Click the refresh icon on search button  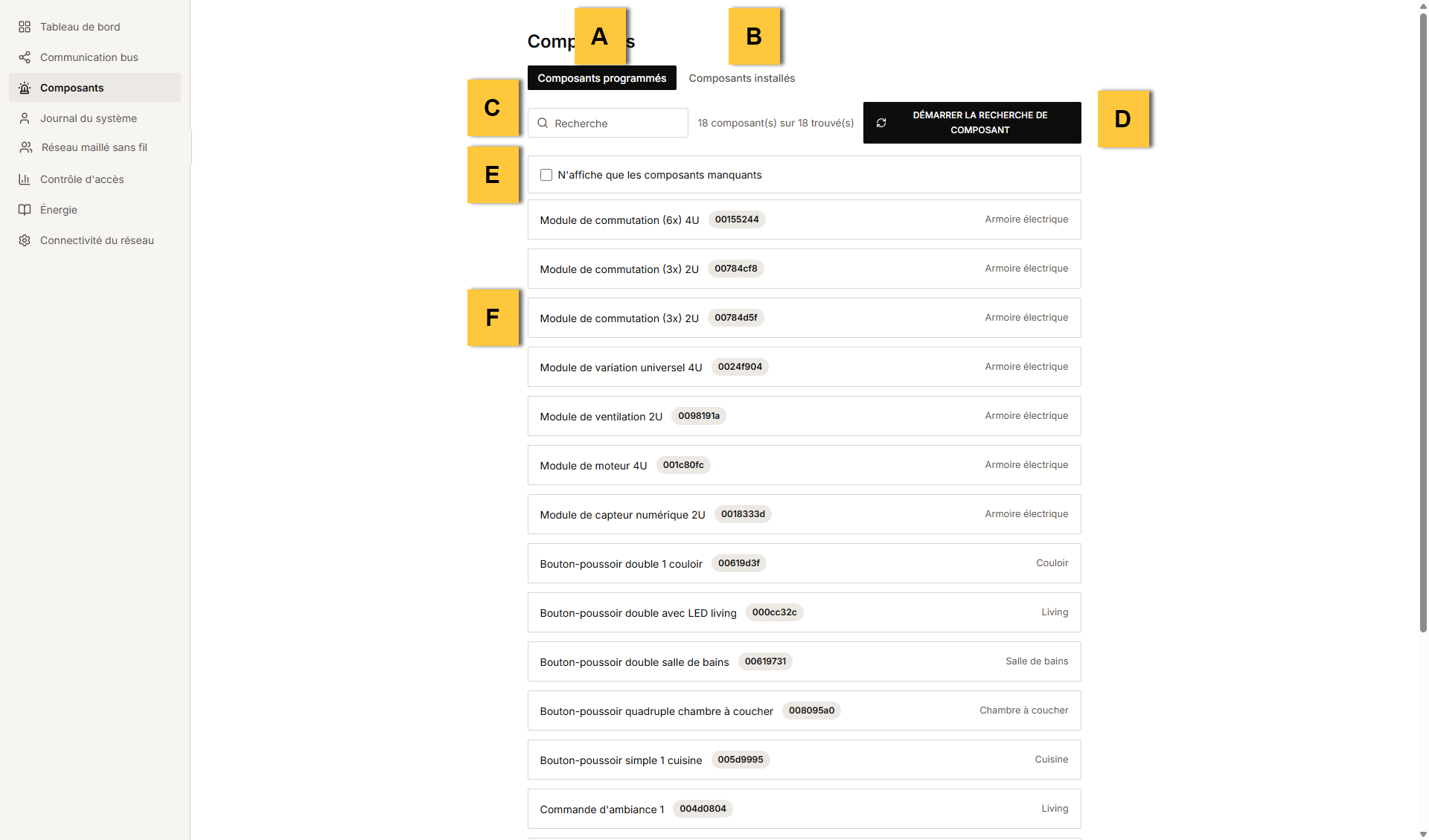(881, 123)
